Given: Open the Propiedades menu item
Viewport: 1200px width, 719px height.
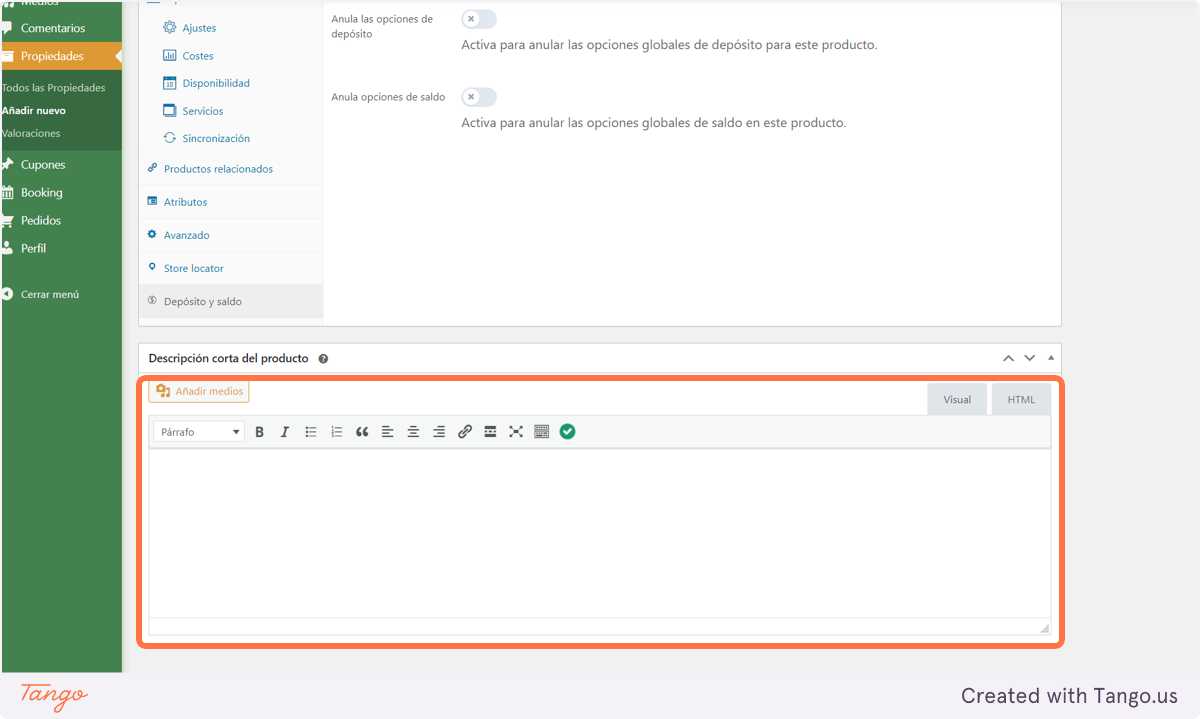Looking at the screenshot, I should 60,56.
